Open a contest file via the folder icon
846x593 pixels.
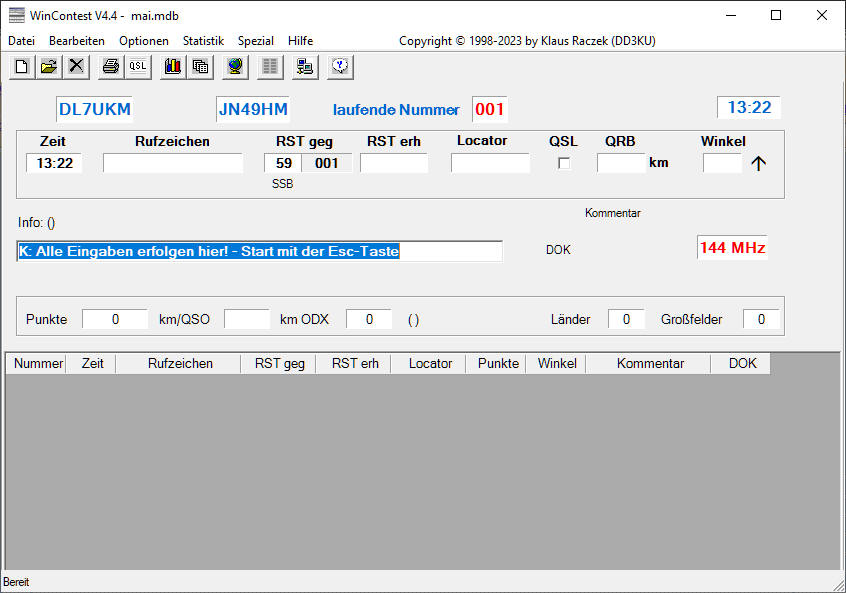(x=49, y=66)
